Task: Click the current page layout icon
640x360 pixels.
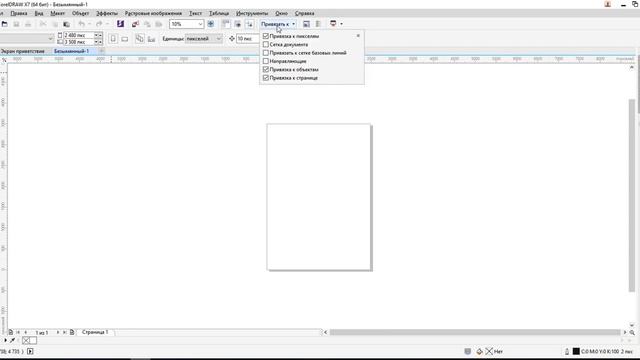Action: 151,39
